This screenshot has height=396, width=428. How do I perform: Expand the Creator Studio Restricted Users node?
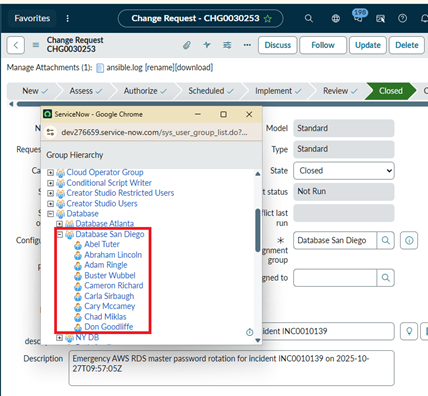50,193
